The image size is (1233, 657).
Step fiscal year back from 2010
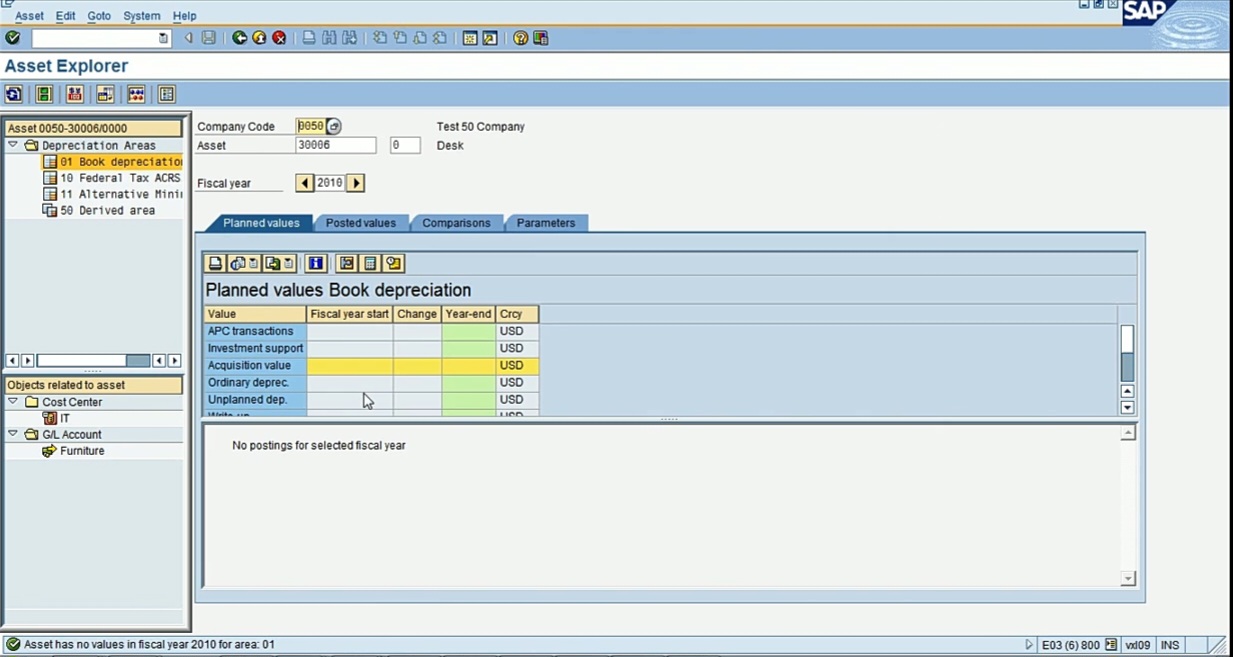[305, 183]
